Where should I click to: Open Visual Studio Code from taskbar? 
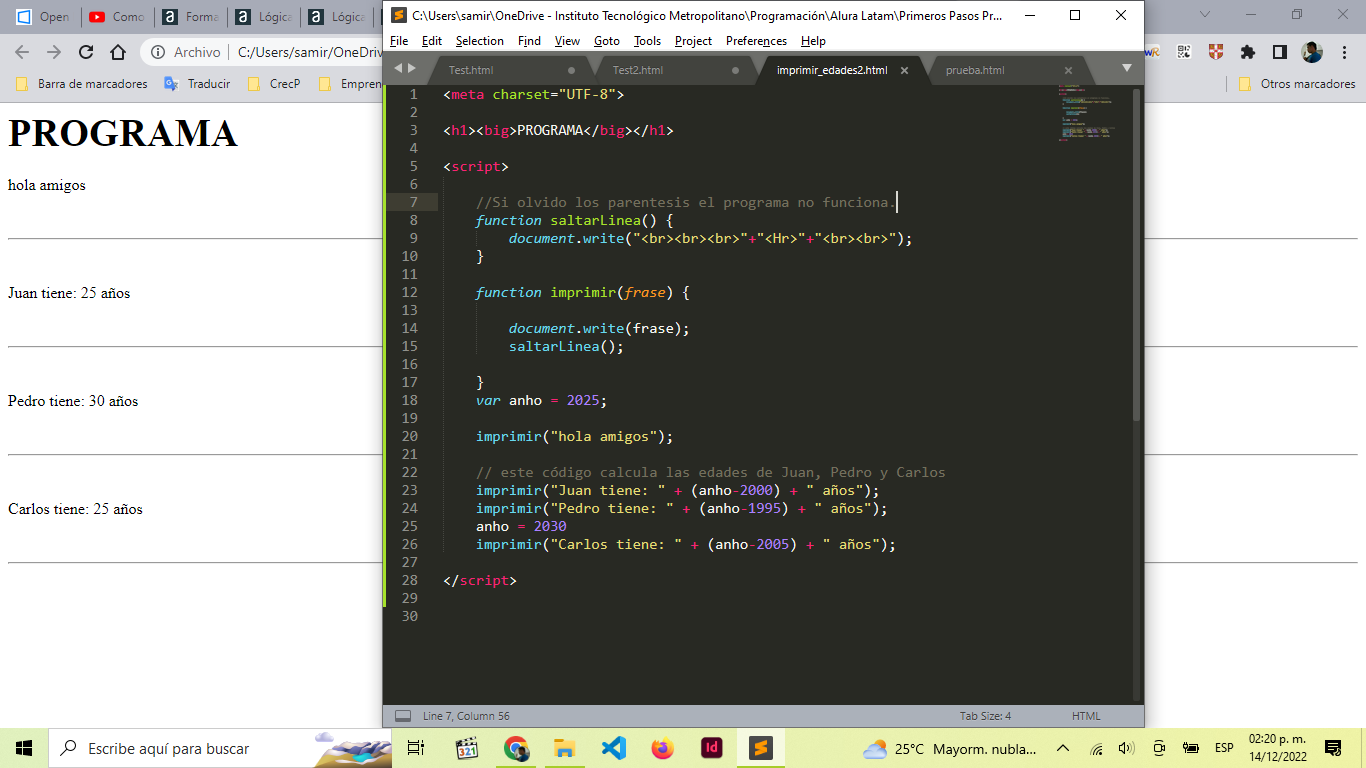614,748
